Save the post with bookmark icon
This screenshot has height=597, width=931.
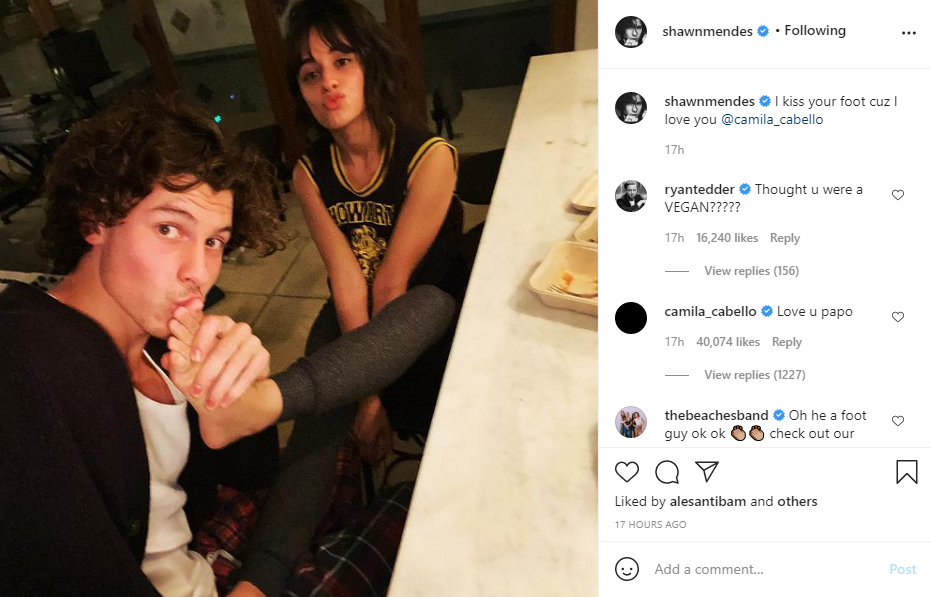[x=907, y=472]
